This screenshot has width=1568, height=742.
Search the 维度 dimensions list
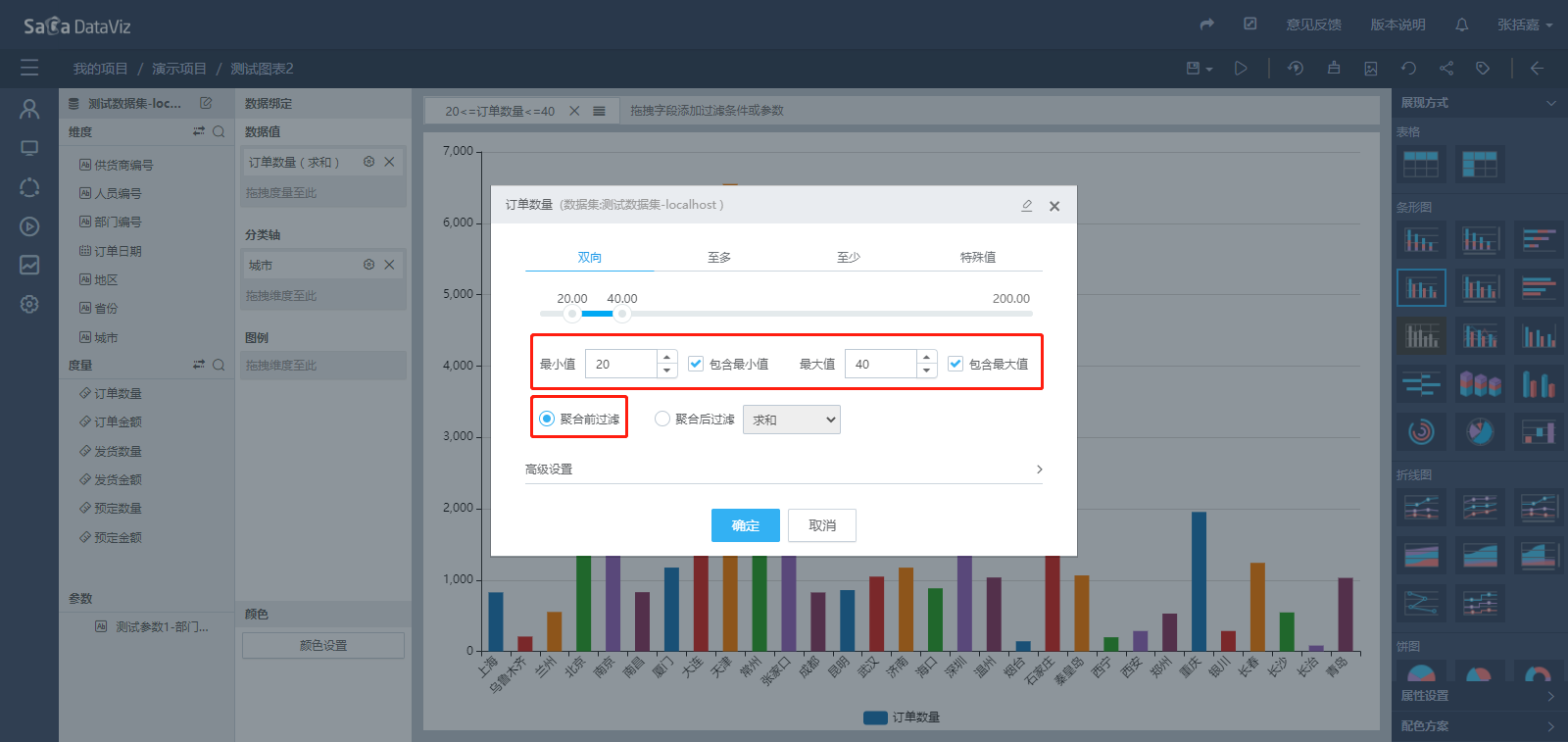(x=219, y=131)
